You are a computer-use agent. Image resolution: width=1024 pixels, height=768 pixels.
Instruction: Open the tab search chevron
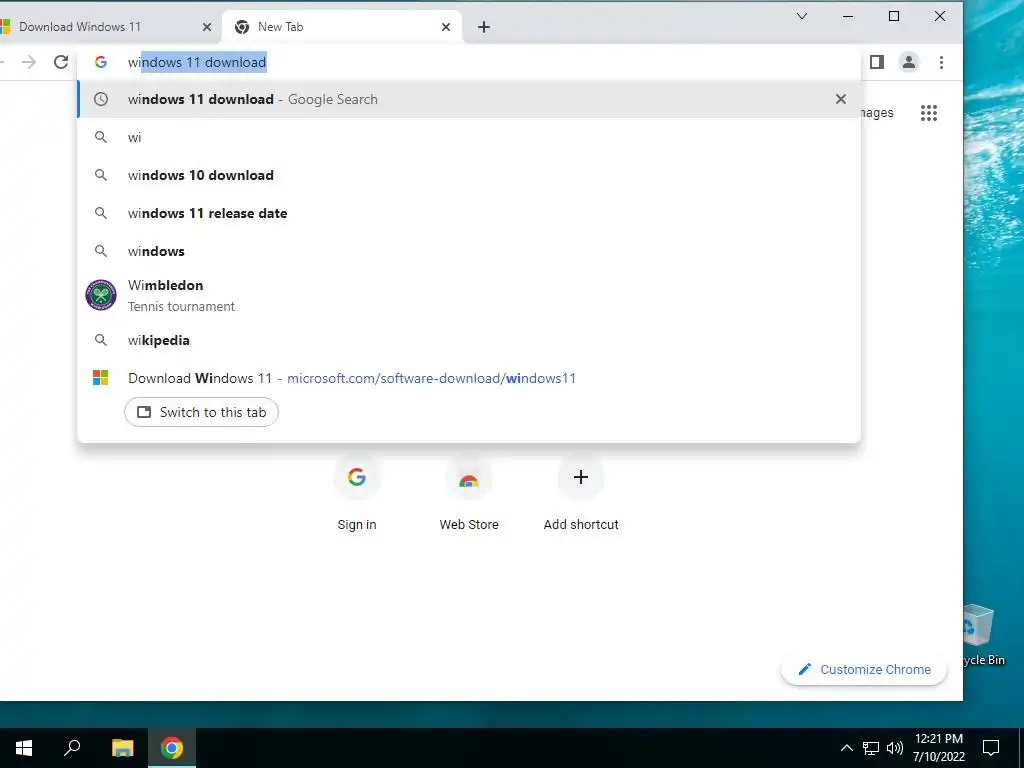[x=802, y=16]
